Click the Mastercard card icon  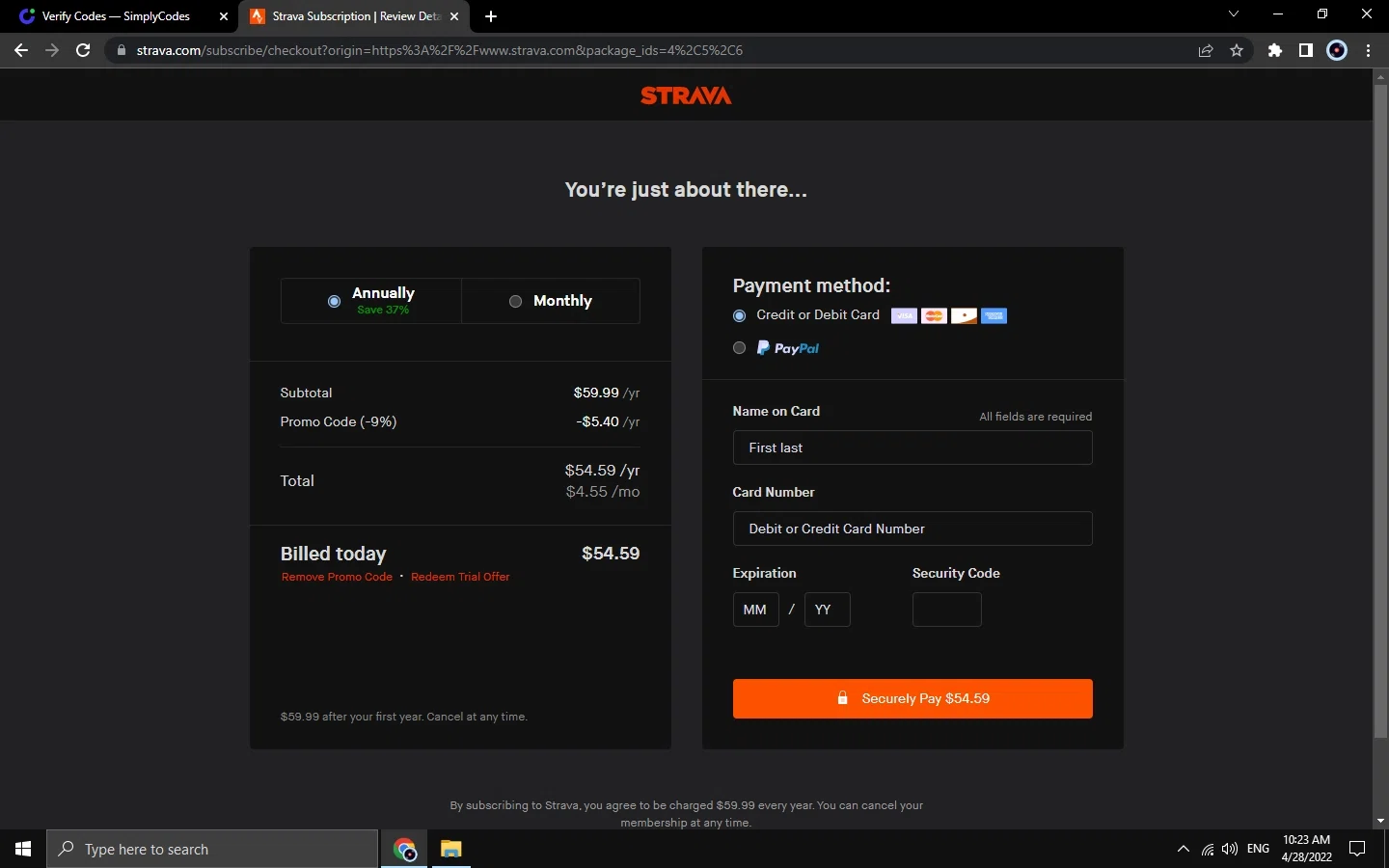[x=934, y=315]
